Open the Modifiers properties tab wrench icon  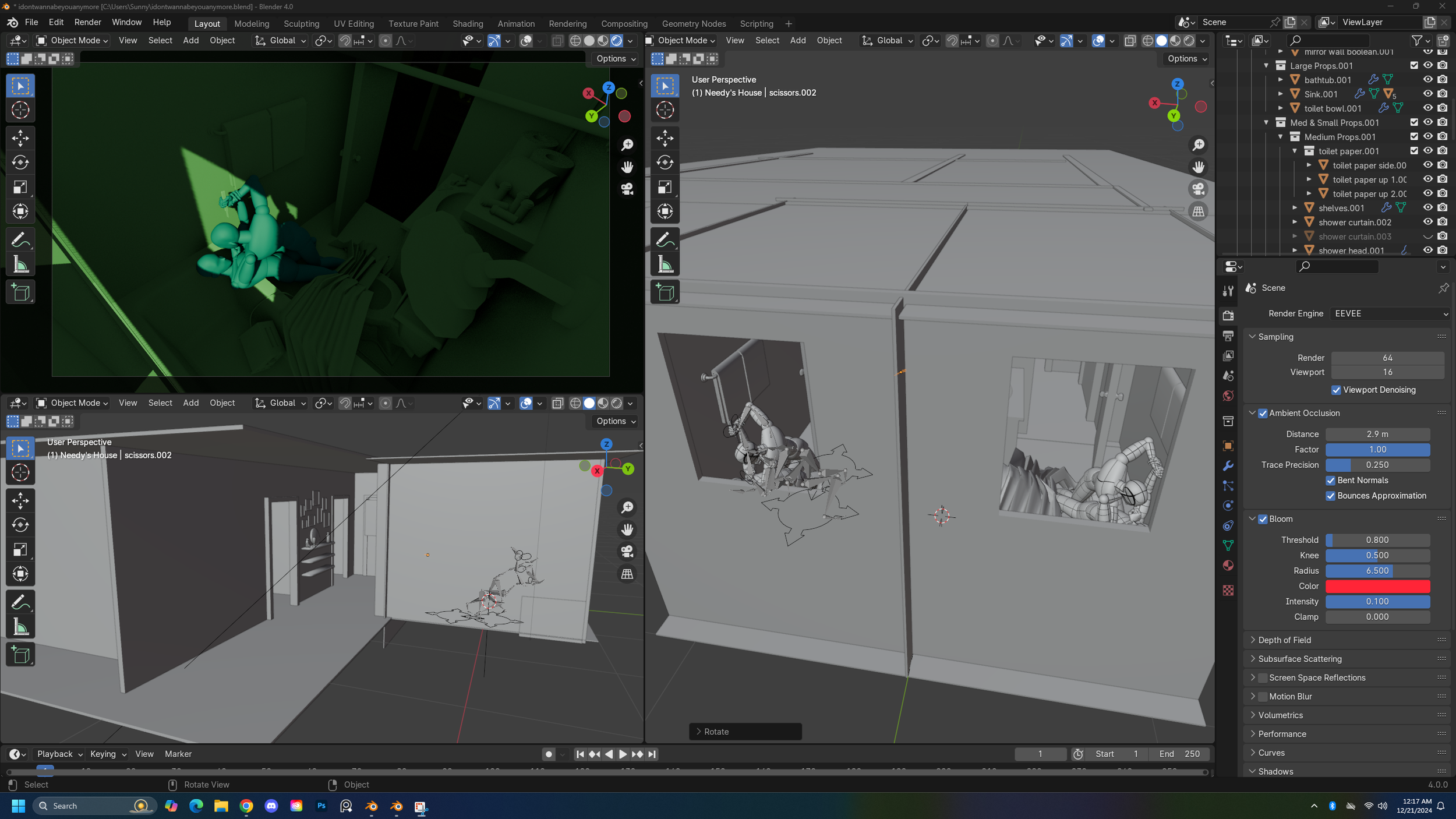tap(1228, 466)
